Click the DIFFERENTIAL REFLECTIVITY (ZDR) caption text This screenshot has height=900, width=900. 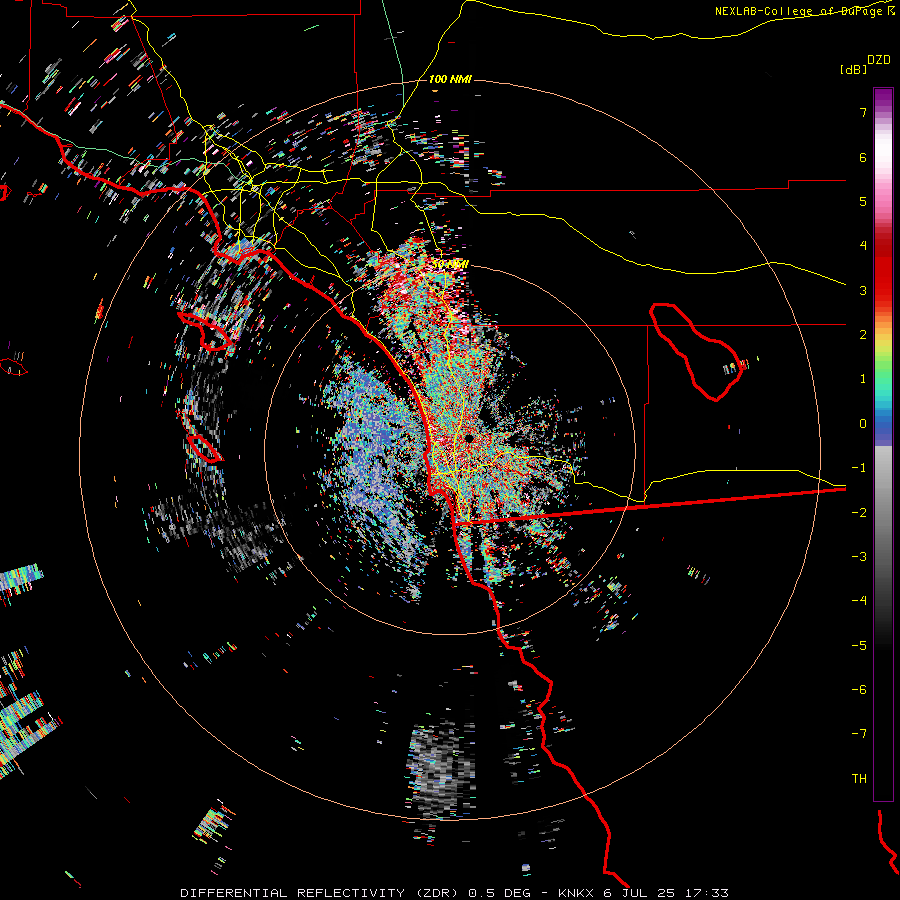(319, 893)
